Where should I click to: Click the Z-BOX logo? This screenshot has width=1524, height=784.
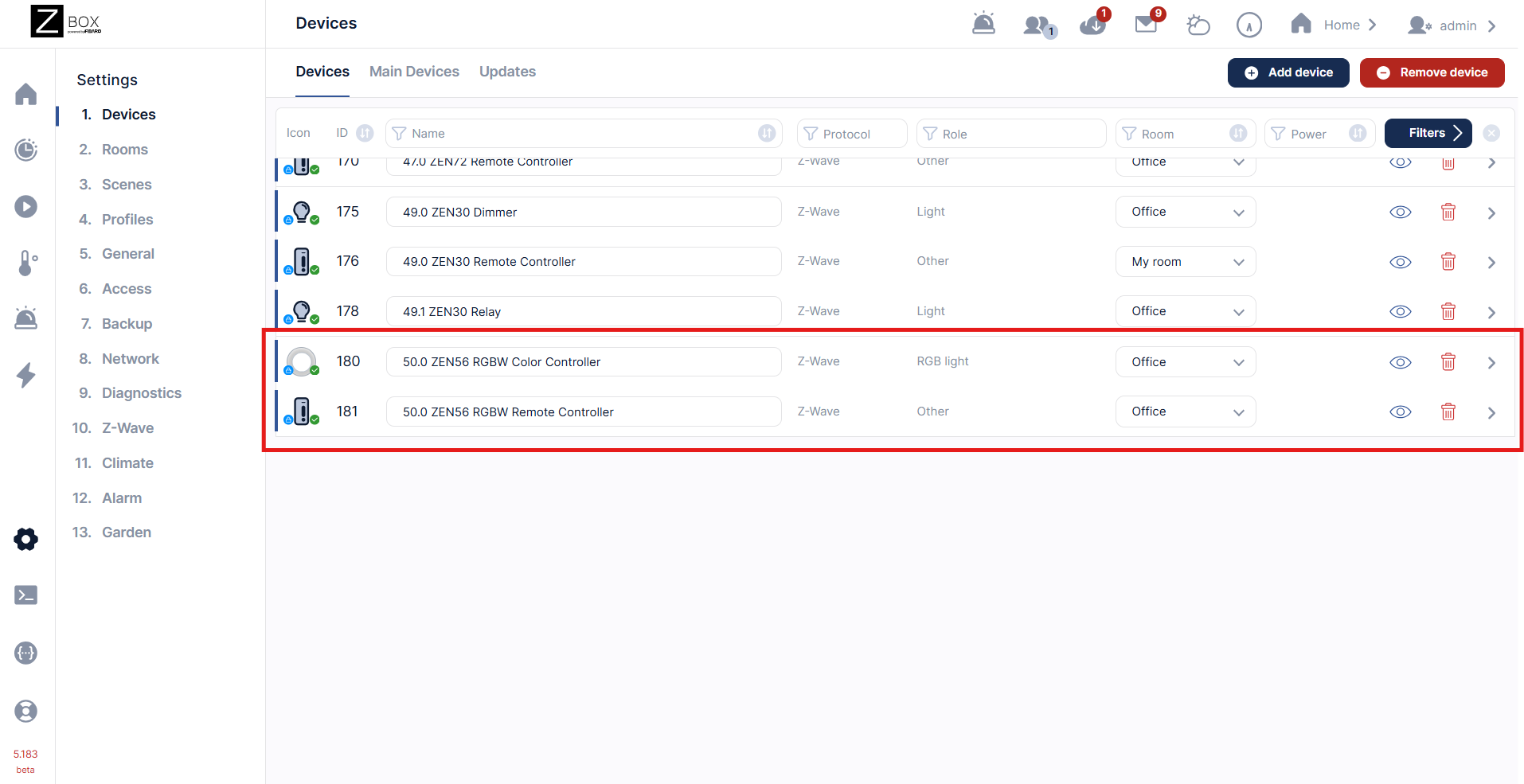click(x=66, y=21)
